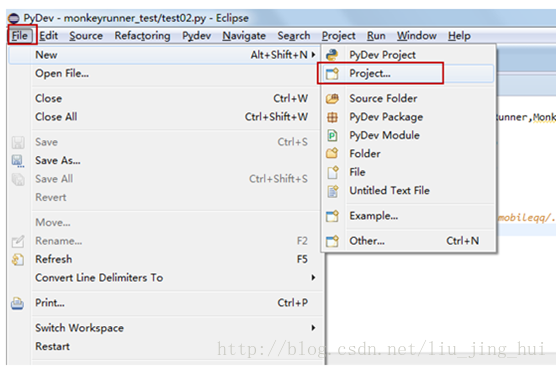Click the Rename pencil icon
Image resolution: width=558 pixels, height=369 pixels.
(x=18, y=241)
